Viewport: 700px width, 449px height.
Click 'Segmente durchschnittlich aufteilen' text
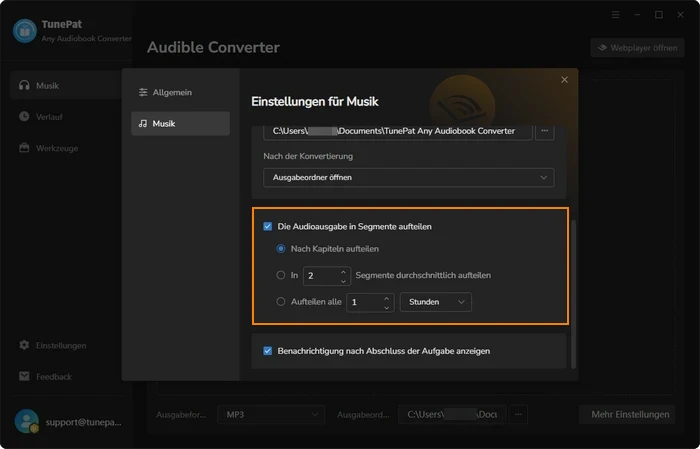(423, 275)
